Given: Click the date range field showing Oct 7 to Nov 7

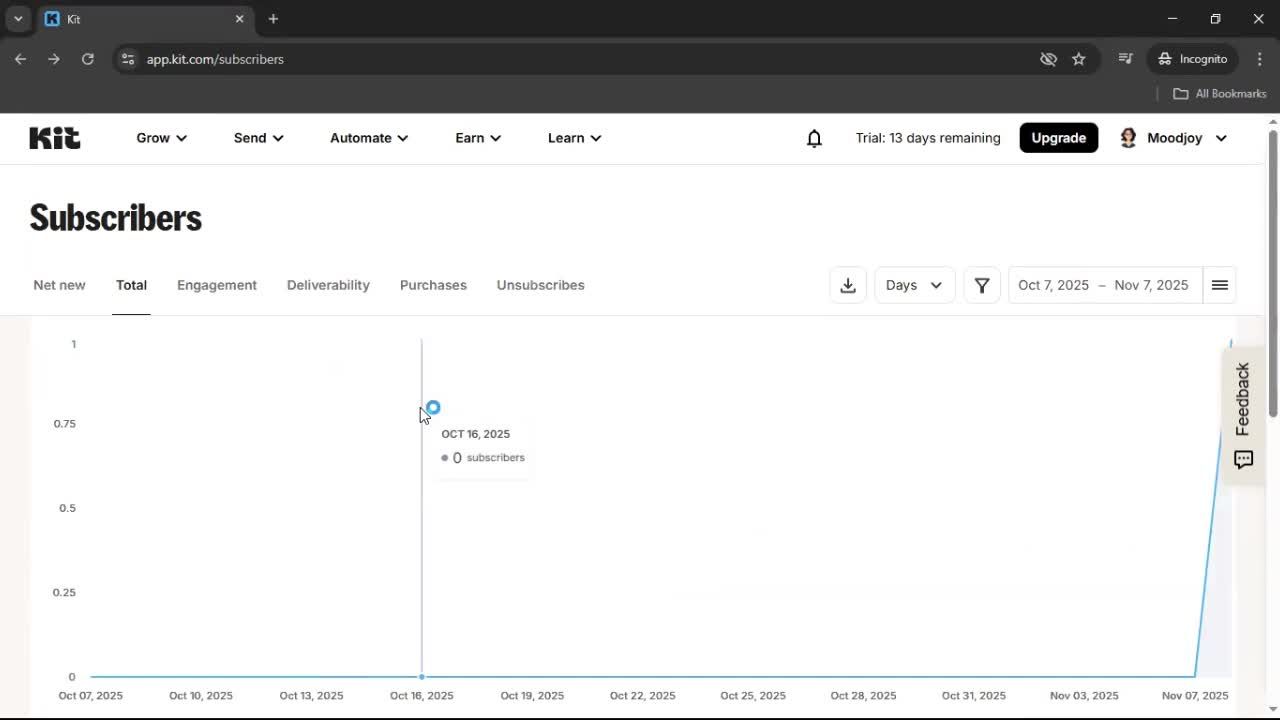Looking at the screenshot, I should (1103, 285).
